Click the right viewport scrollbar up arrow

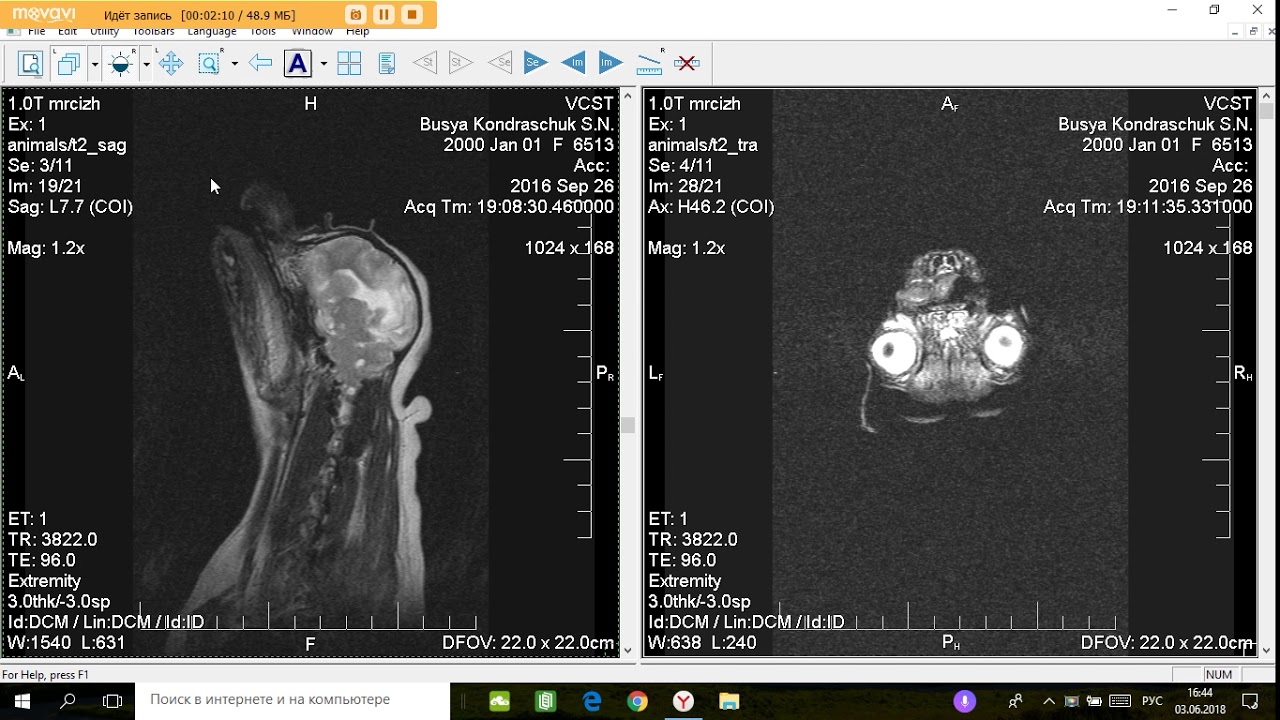(1267, 96)
